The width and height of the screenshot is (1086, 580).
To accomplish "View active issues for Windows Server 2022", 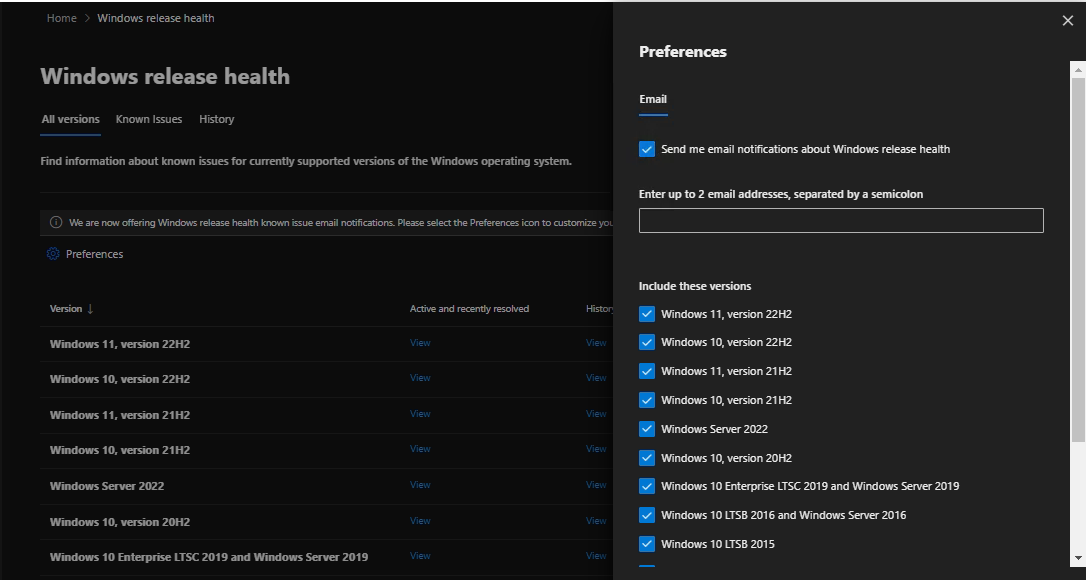I will [x=420, y=484].
